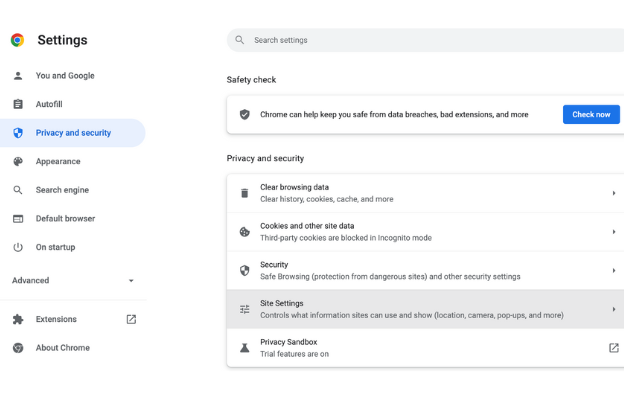Click Cookies and other site data title

tap(307, 226)
